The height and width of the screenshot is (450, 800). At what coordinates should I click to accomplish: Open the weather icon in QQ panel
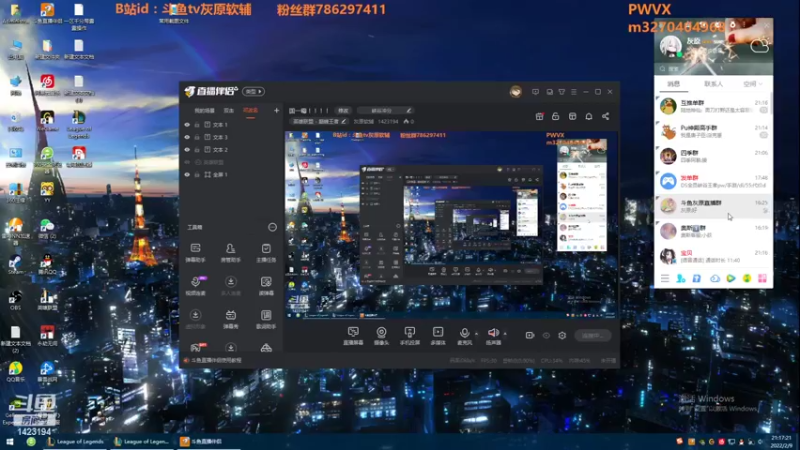coord(759,45)
